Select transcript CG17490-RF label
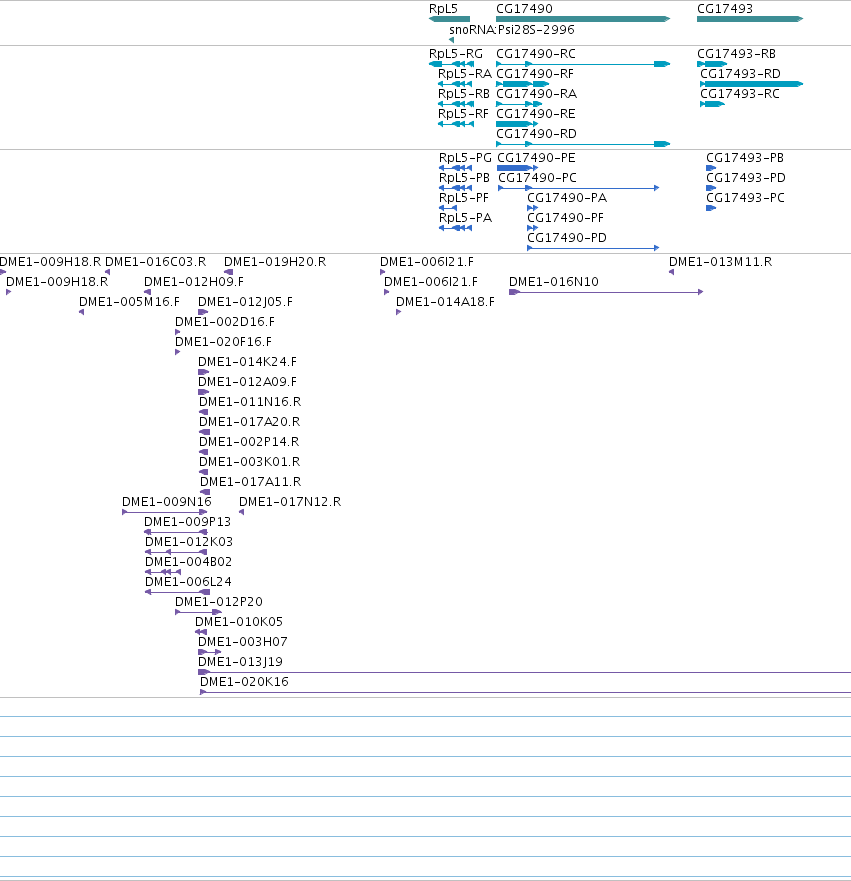Image resolution: width=851 pixels, height=881 pixels. (535, 74)
